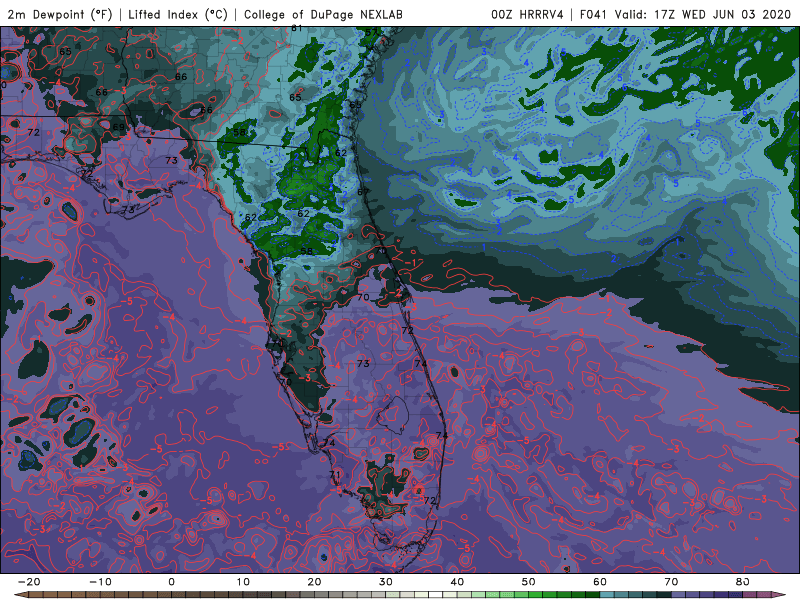Click the "00Z HRRRV4" model run label
This screenshot has height=600, width=800.
point(527,14)
